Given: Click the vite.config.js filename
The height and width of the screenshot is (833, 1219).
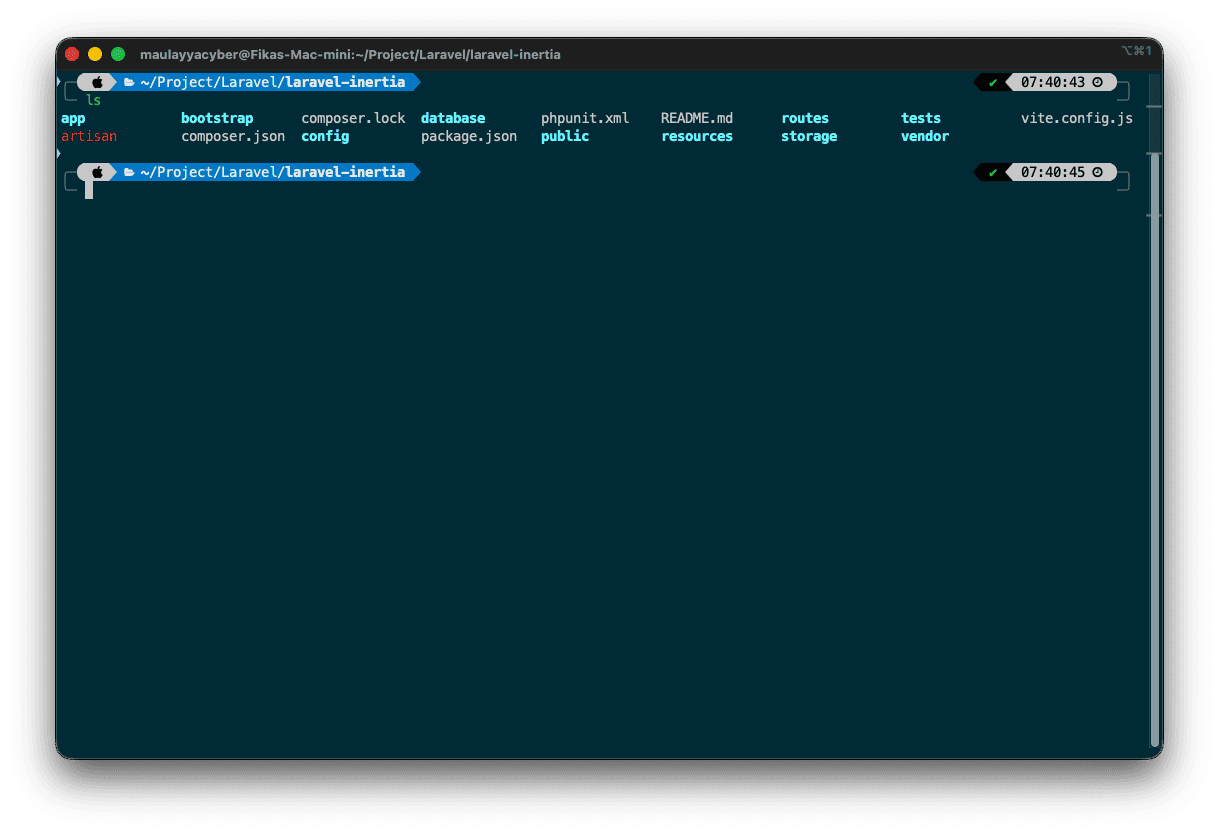Looking at the screenshot, I should coord(1076,117).
